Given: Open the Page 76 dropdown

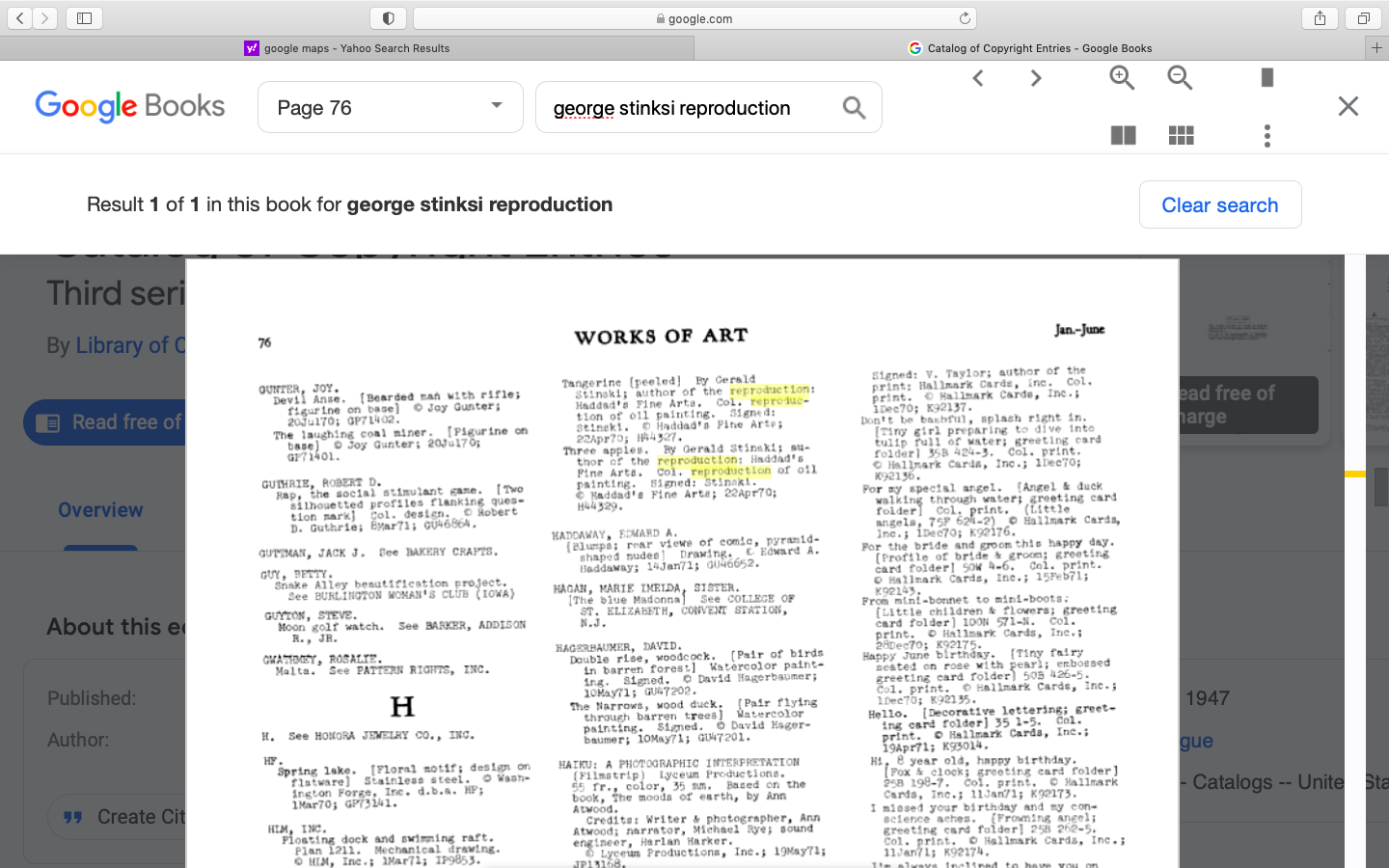Looking at the screenshot, I should (x=390, y=107).
